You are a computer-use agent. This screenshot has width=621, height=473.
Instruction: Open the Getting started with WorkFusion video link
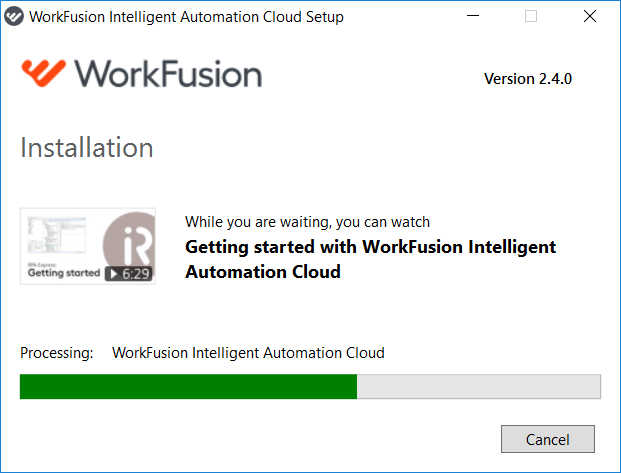(x=370, y=259)
